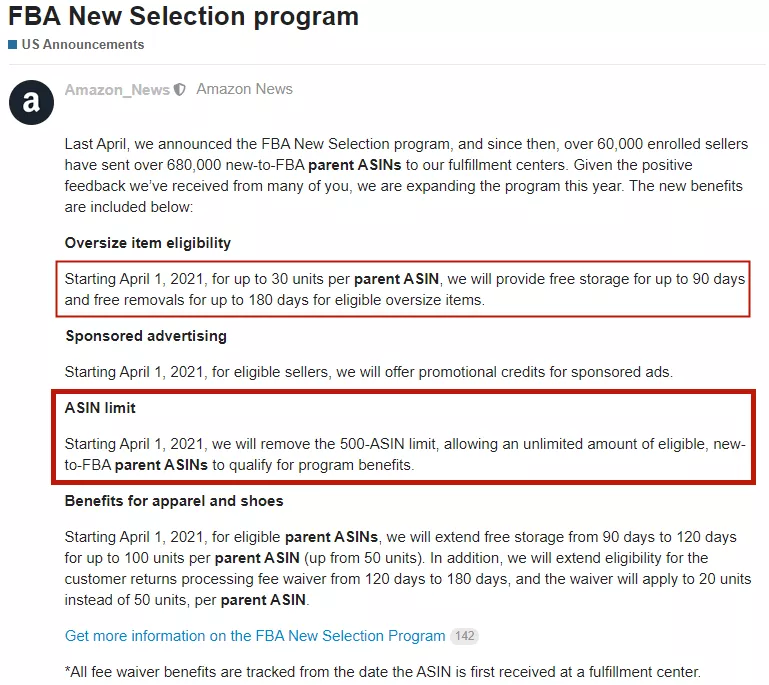Click the 'Sponsored advertising' heading
The height and width of the screenshot is (685, 769).
pos(146,336)
